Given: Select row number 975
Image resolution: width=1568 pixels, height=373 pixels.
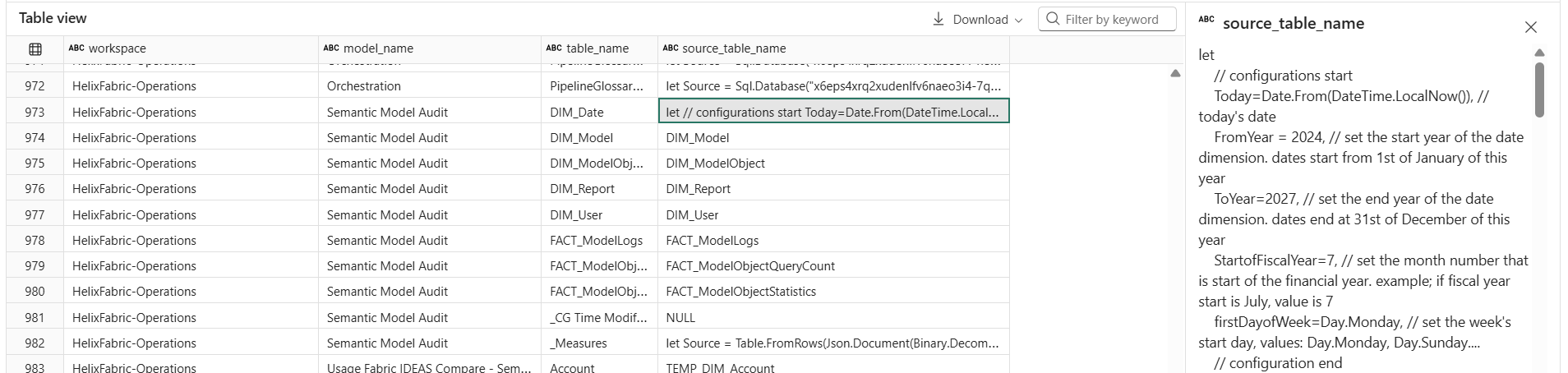Looking at the screenshot, I should pyautogui.click(x=35, y=163).
